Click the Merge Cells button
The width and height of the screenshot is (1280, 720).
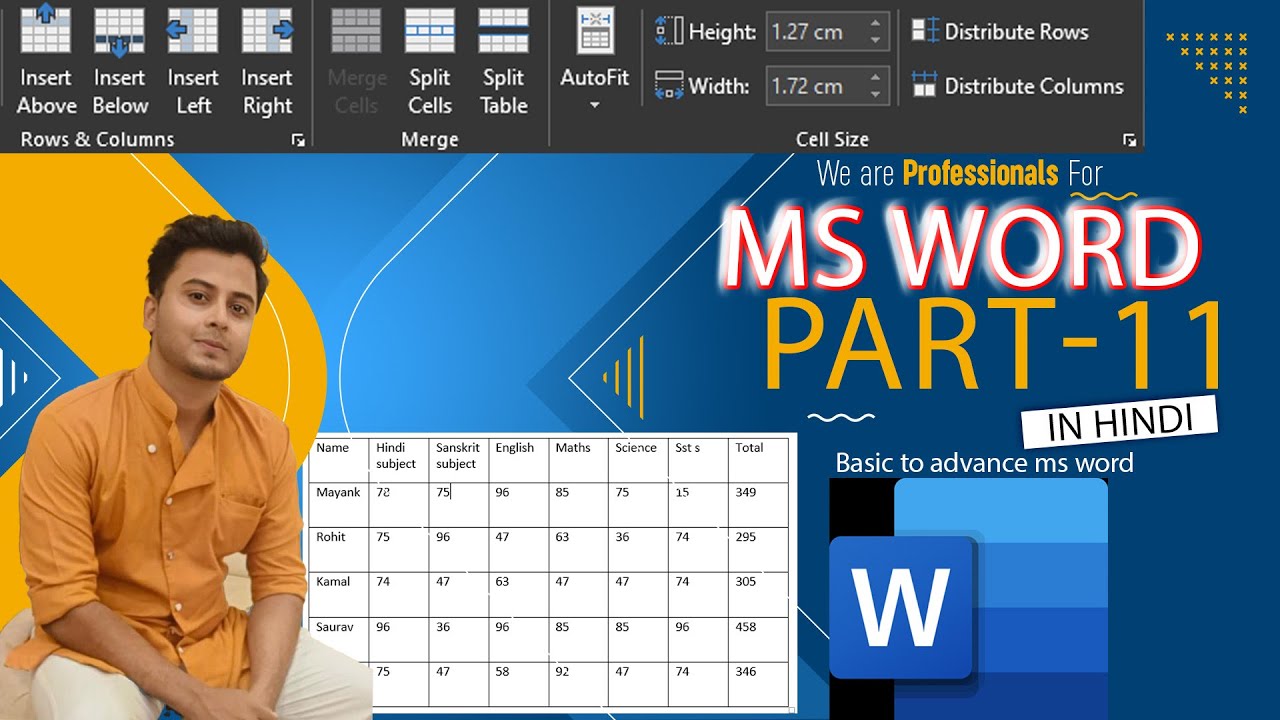pyautogui.click(x=356, y=60)
